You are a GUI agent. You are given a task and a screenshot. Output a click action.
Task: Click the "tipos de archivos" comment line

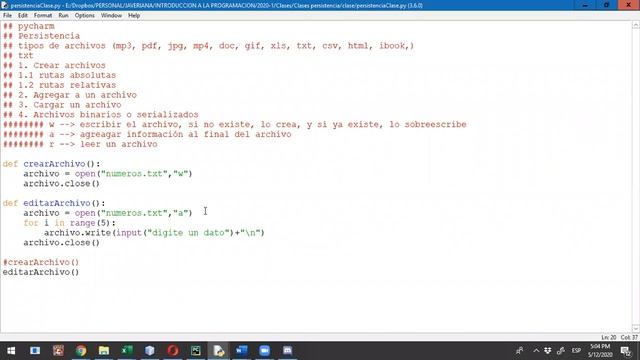208,46
